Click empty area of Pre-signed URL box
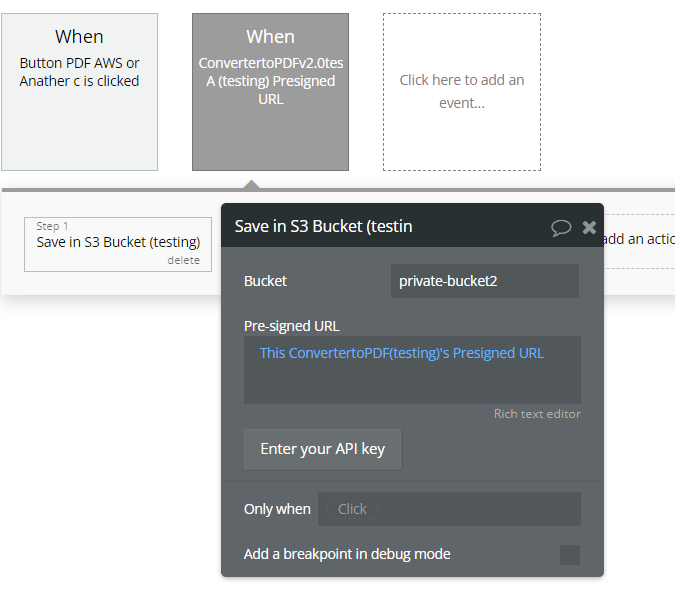The height and width of the screenshot is (614, 675). [x=412, y=385]
